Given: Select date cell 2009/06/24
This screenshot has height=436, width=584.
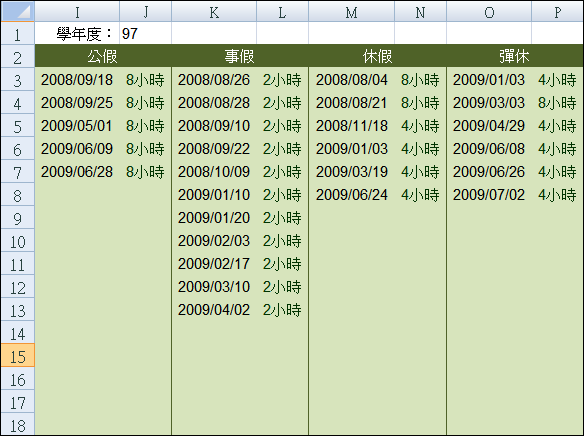Looking at the screenshot, I should pos(352,195).
